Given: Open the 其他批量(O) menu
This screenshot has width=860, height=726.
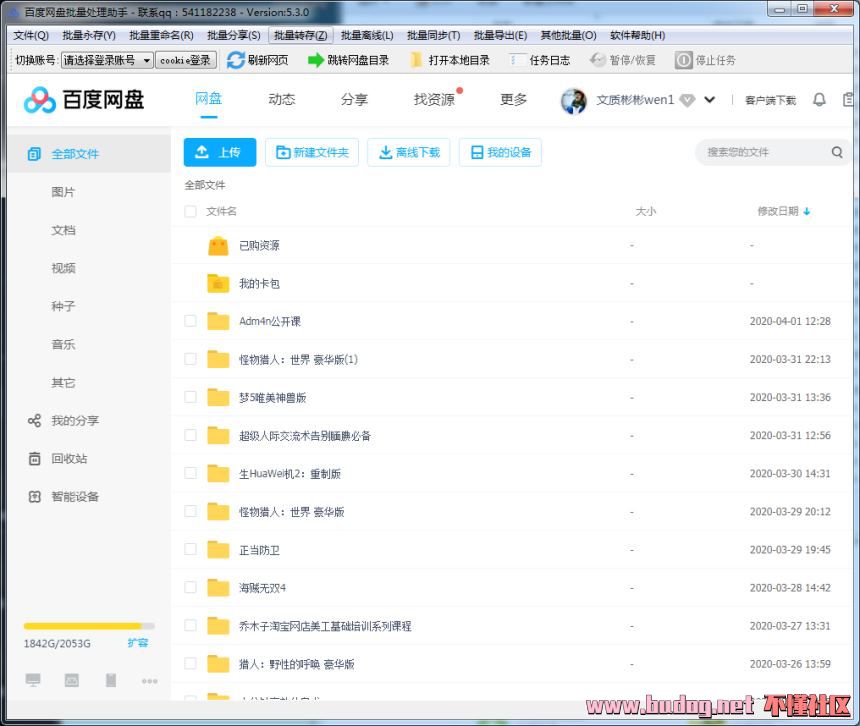Looking at the screenshot, I should point(568,36).
